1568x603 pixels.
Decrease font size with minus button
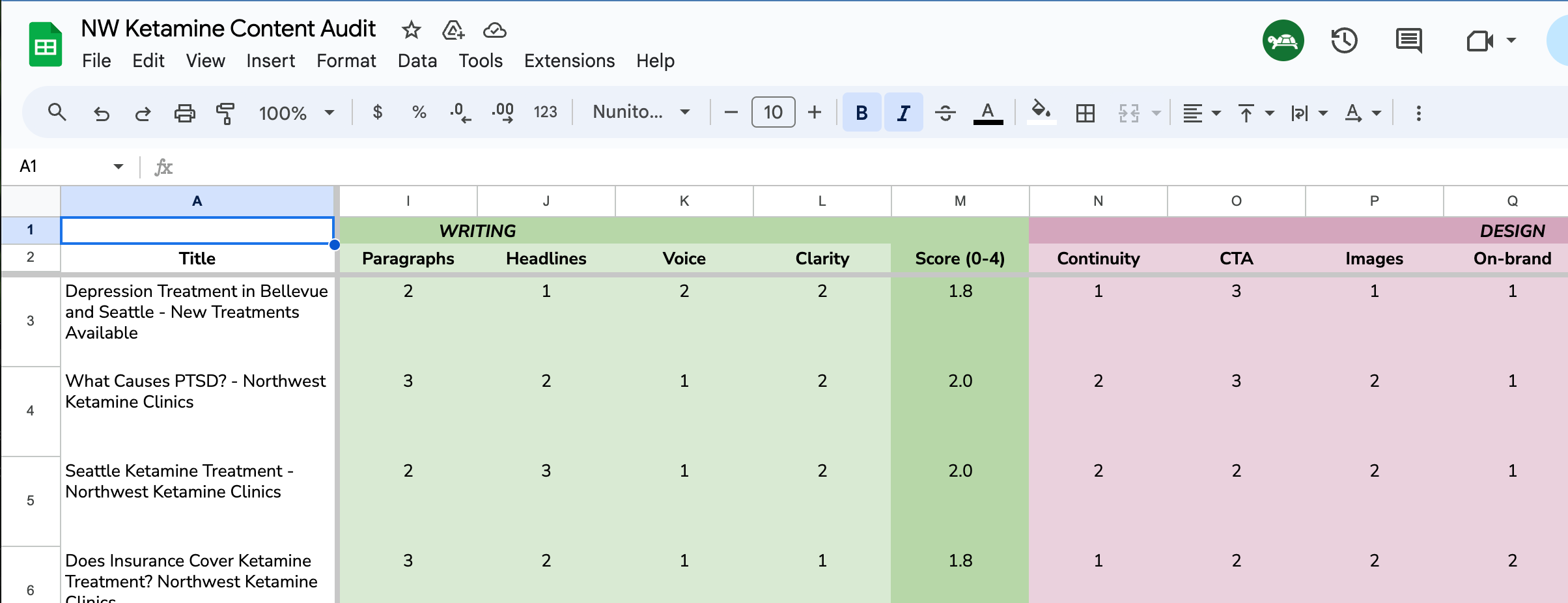pyautogui.click(x=731, y=113)
